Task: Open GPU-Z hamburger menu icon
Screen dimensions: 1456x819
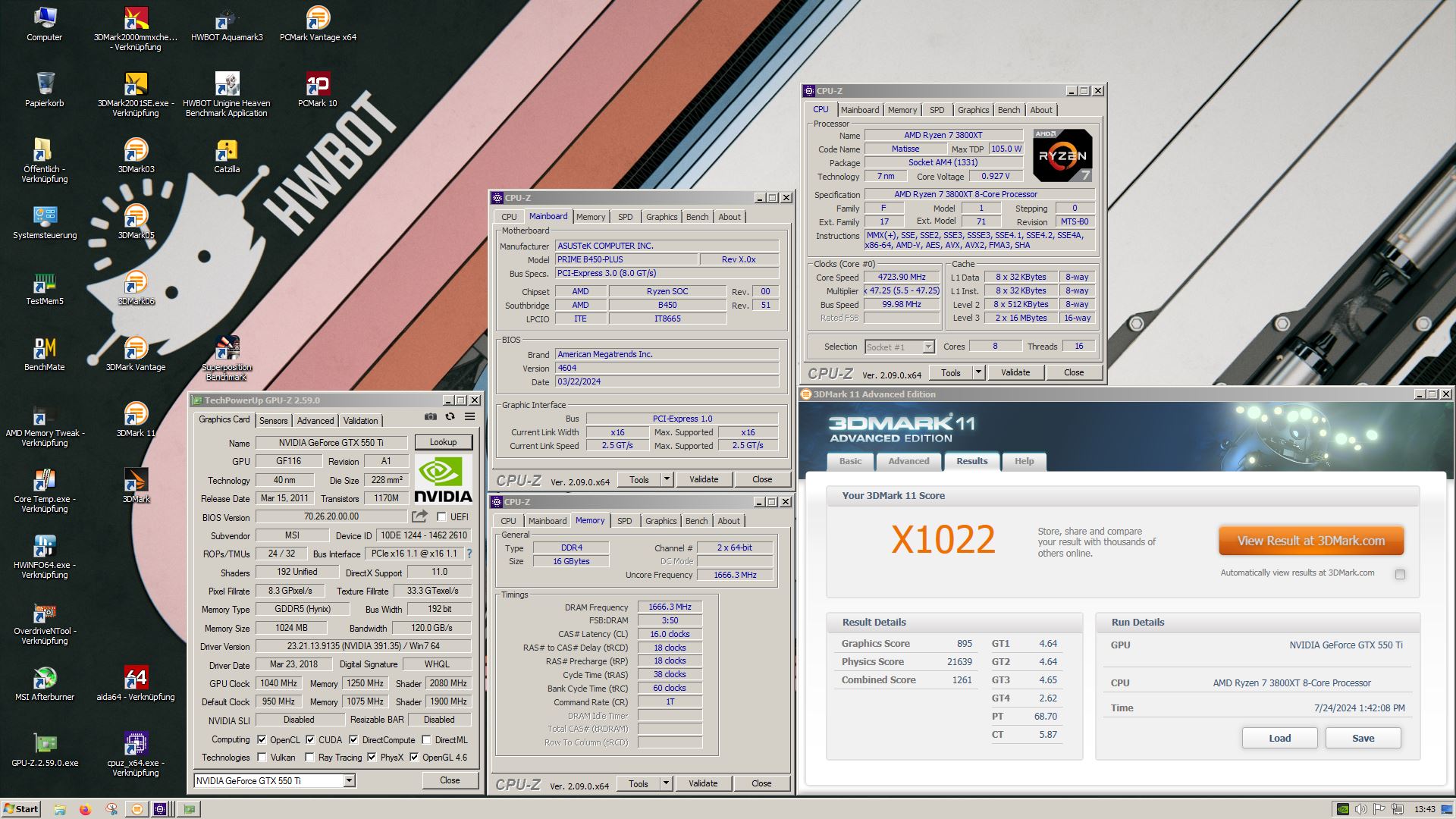Action: [469, 416]
